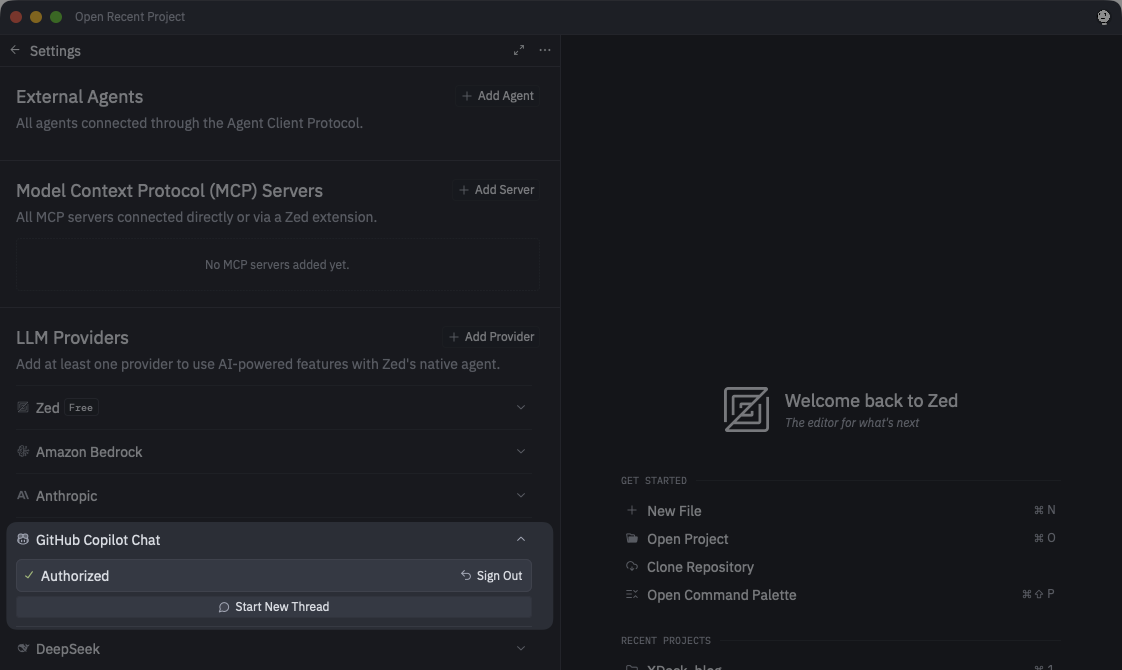Click the Settings panel title
1122x670 pixels.
click(55, 51)
